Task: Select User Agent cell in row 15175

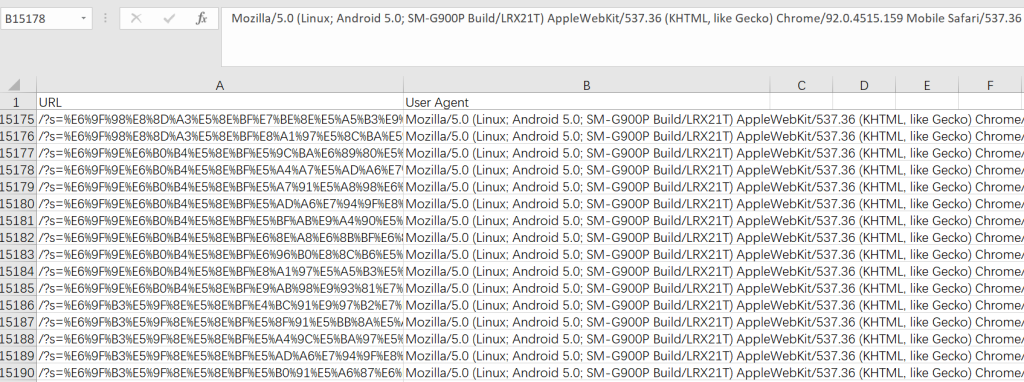Action: tap(586, 119)
